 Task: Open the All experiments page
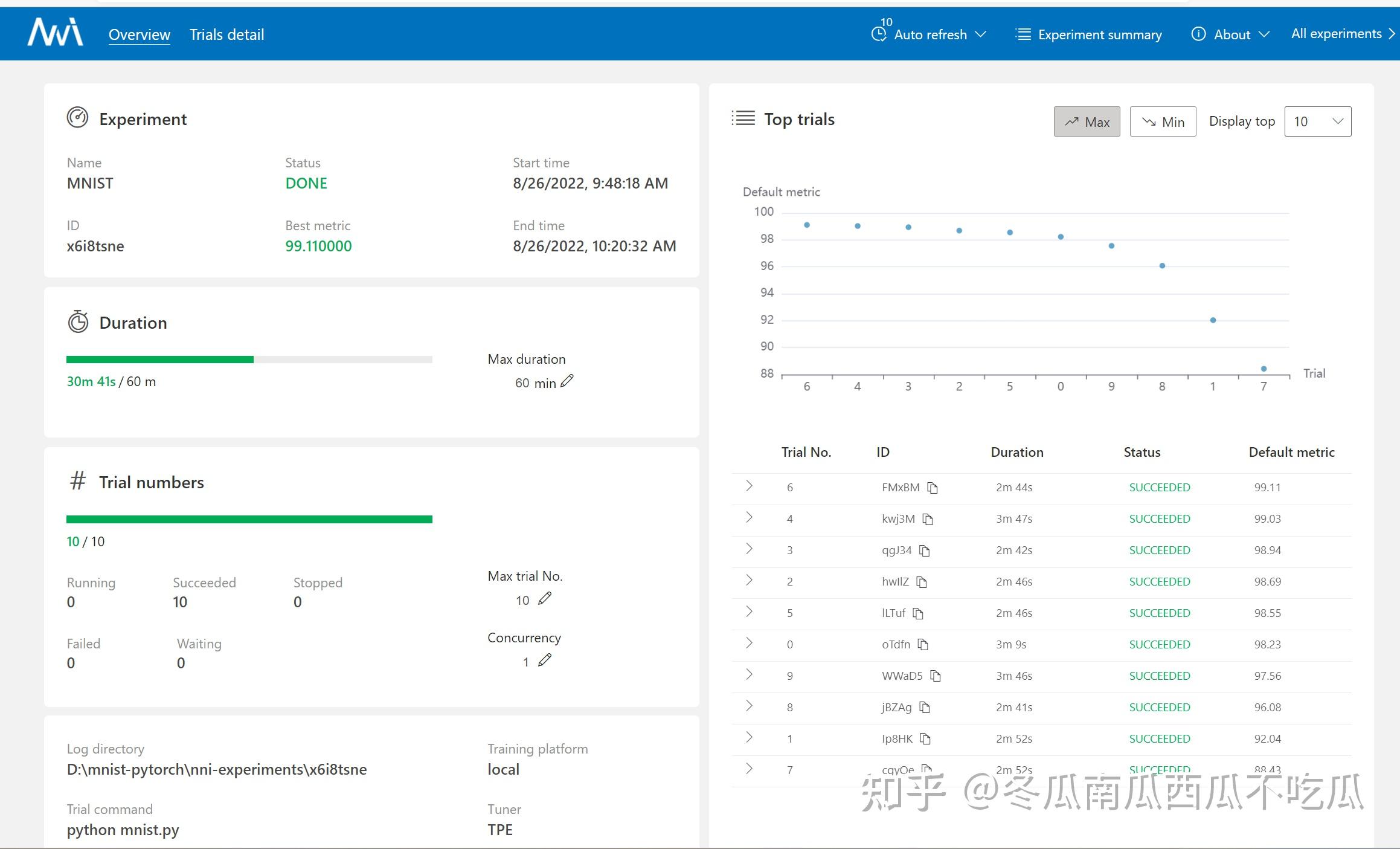(x=1336, y=33)
